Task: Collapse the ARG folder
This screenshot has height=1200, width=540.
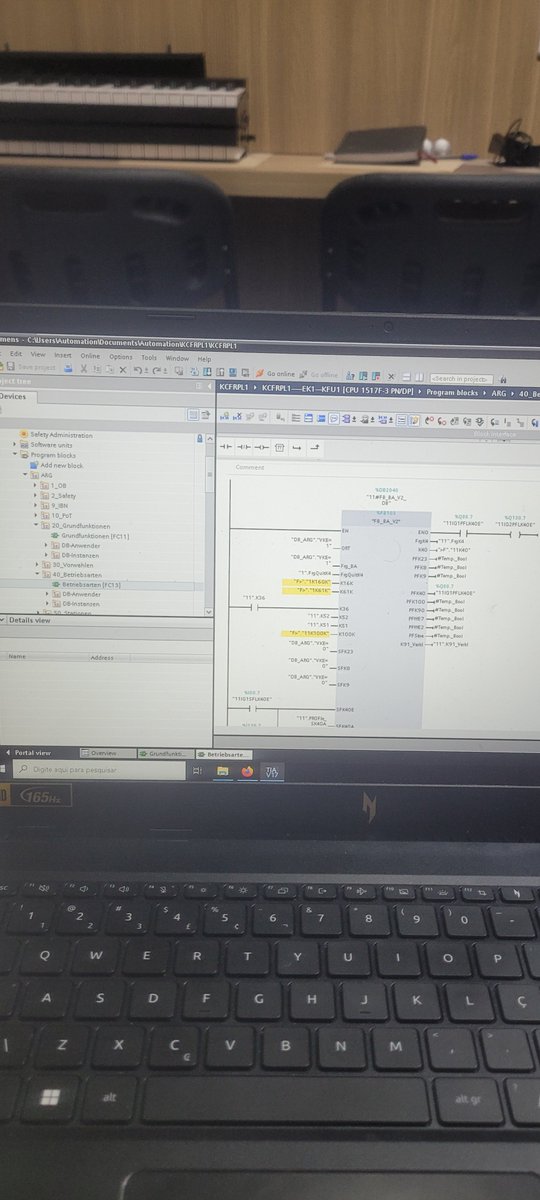Action: coord(25,475)
